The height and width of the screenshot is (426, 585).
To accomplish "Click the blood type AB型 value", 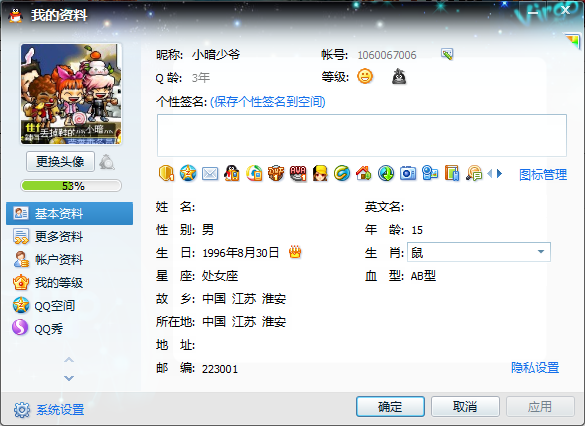I will tap(423, 276).
